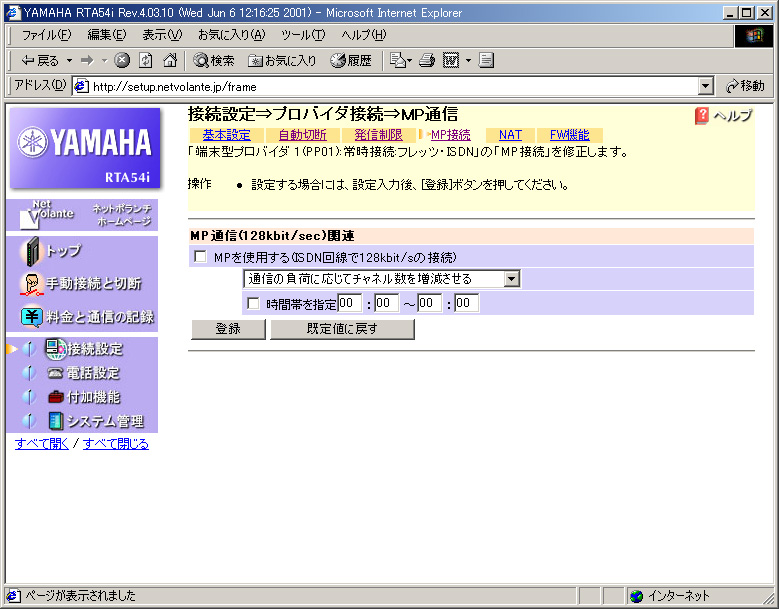779x609 pixels.
Task: Go to the Home page icon
Action: (170, 60)
